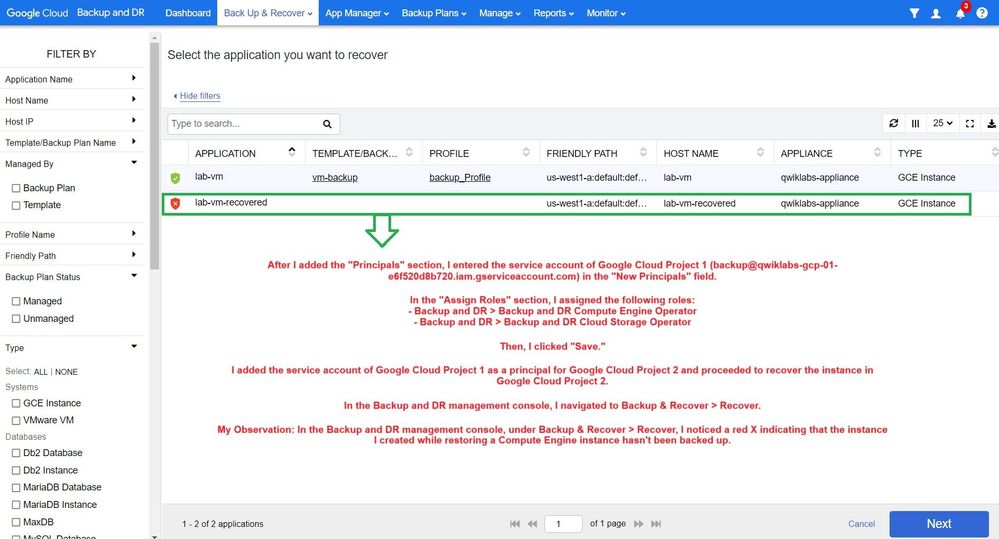This screenshot has height=539, width=999.
Task: Click the Hide filters link
Action: pos(199,96)
